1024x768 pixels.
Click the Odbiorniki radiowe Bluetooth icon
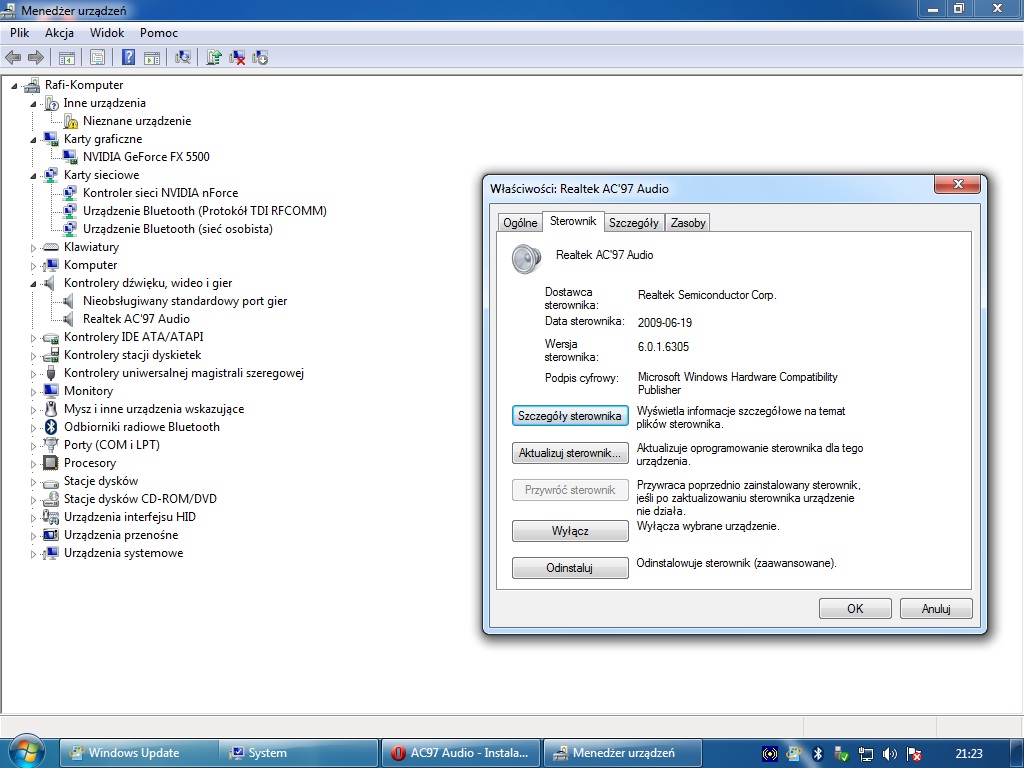point(50,427)
